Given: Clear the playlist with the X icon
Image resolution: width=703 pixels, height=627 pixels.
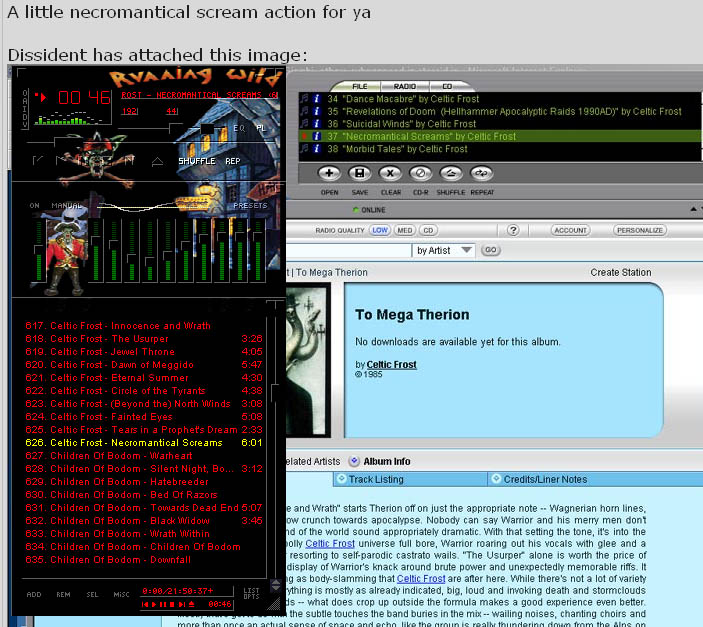Looking at the screenshot, I should tap(390, 173).
